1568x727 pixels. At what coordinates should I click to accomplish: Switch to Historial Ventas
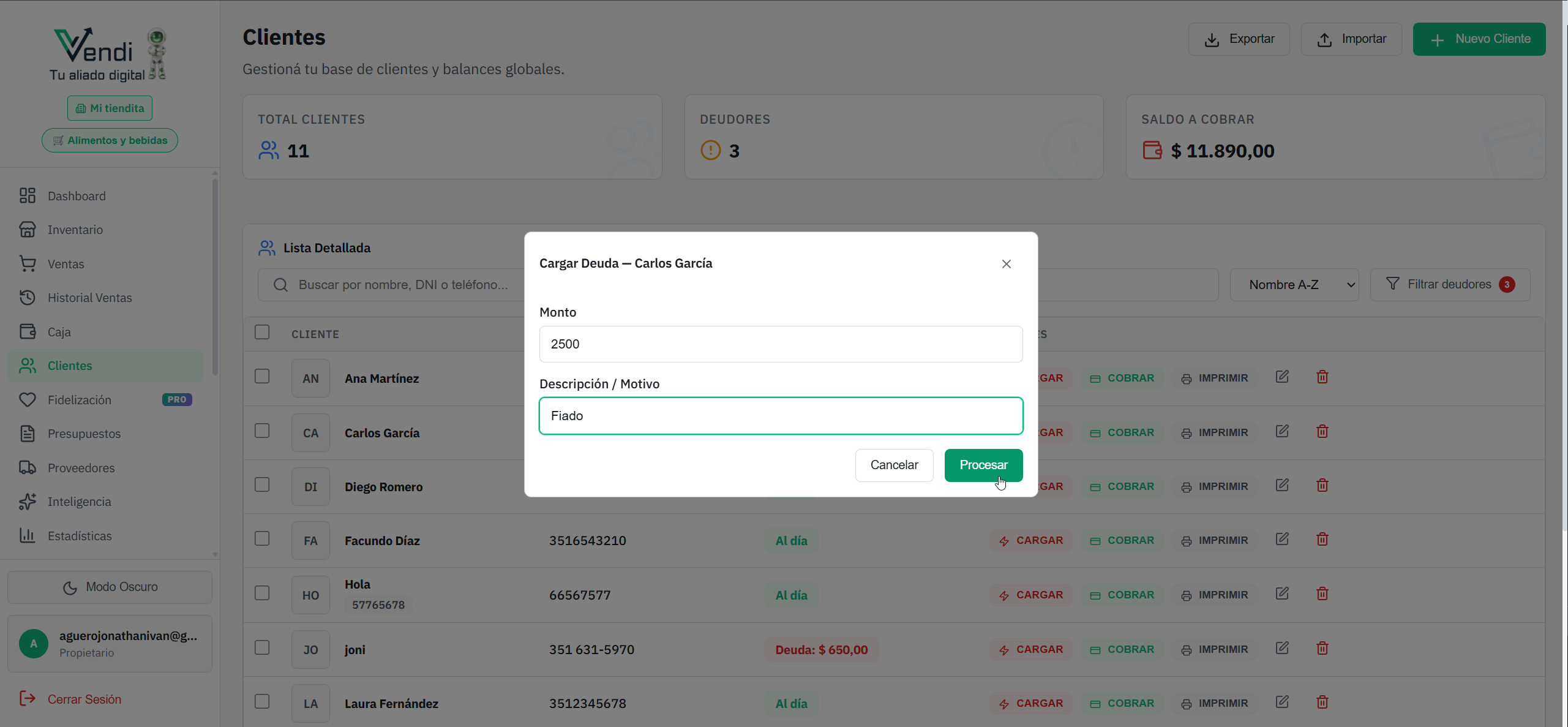click(x=90, y=298)
